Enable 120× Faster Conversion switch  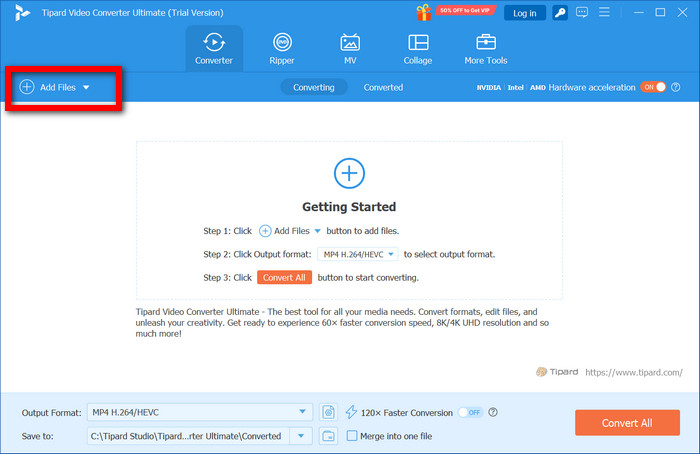click(x=469, y=412)
